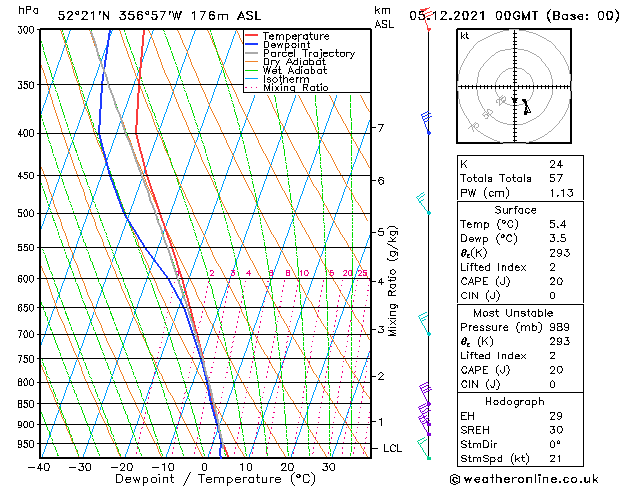Click the Most Unstable section heading
Screen dimensions: 629x486
513,313
